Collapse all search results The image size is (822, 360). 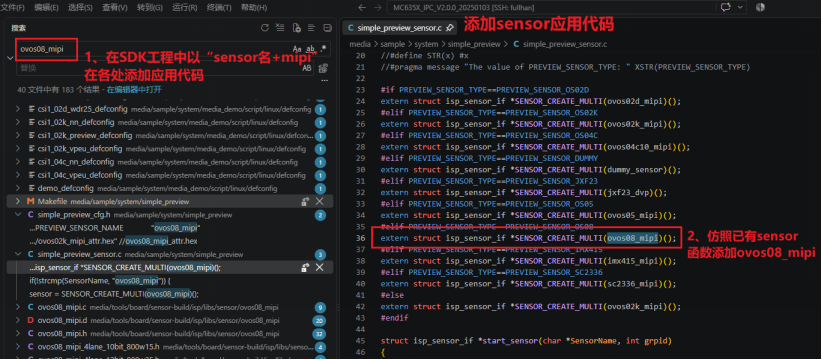coord(327,28)
